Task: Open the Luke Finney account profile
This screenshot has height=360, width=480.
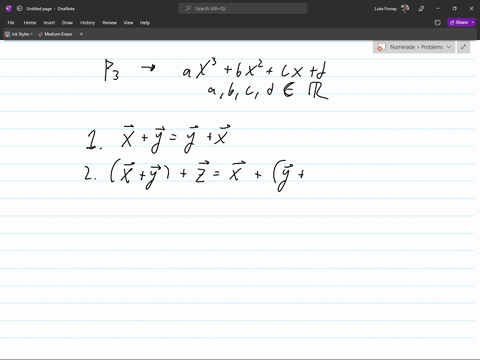Action: (x=391, y=9)
